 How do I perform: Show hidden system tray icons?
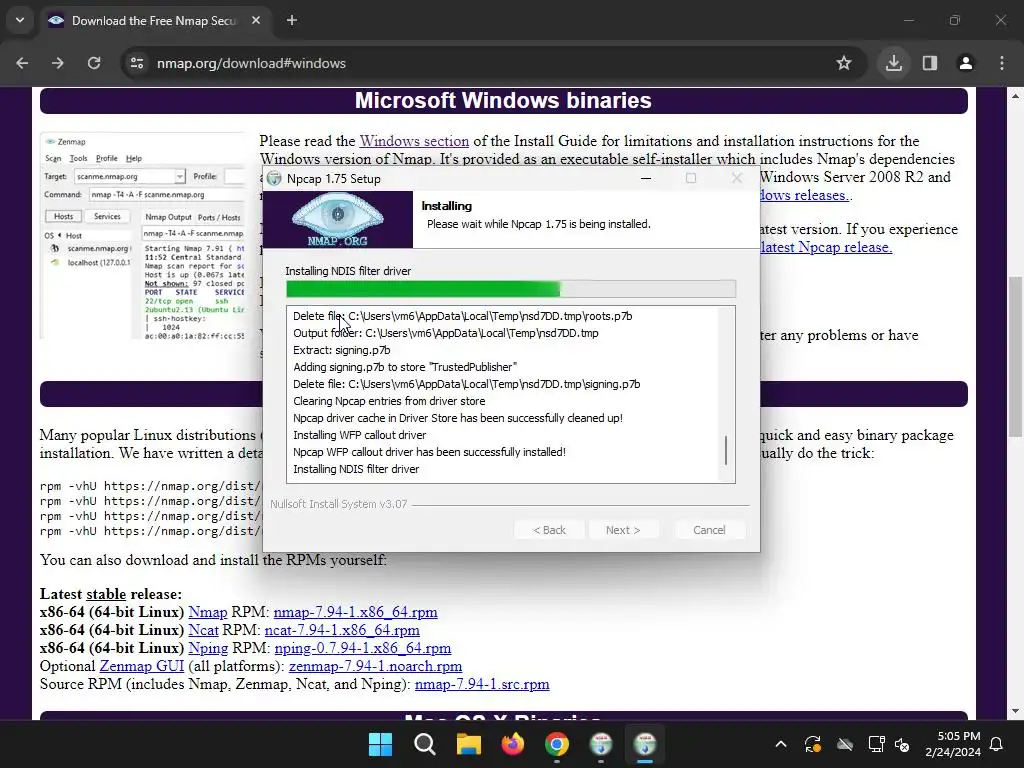[781, 744]
